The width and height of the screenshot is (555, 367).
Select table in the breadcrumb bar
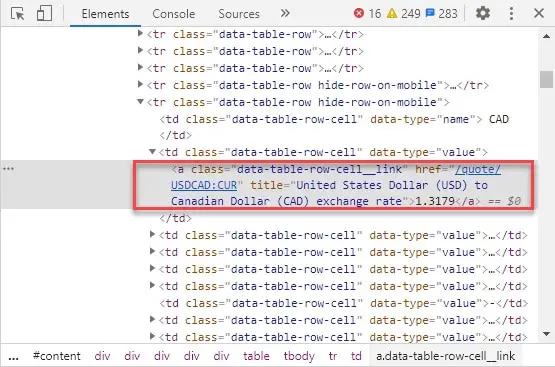(x=256, y=356)
